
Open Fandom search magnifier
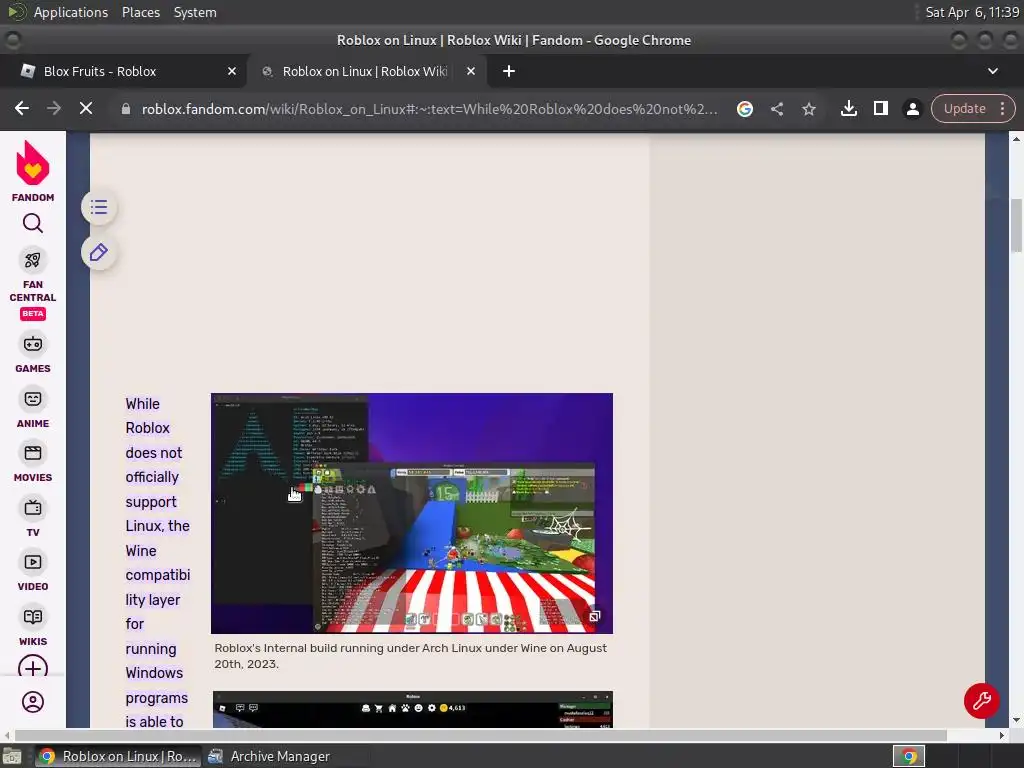33,223
